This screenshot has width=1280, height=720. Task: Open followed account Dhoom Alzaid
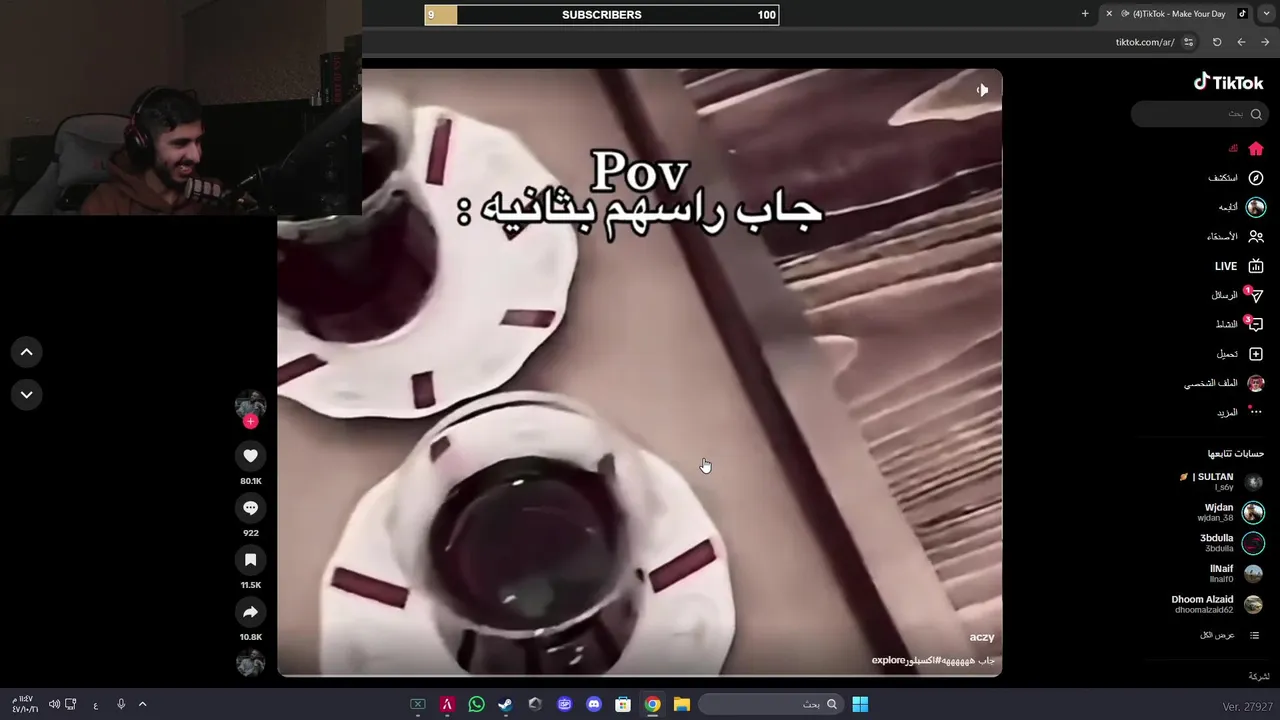tap(1218, 604)
